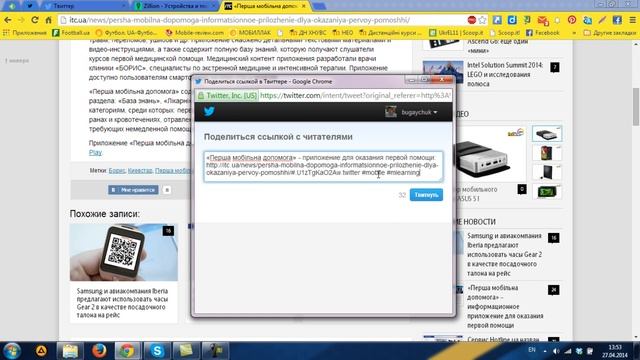Go to the home page icon
This screenshot has width=640, height=360.
coord(48,20)
